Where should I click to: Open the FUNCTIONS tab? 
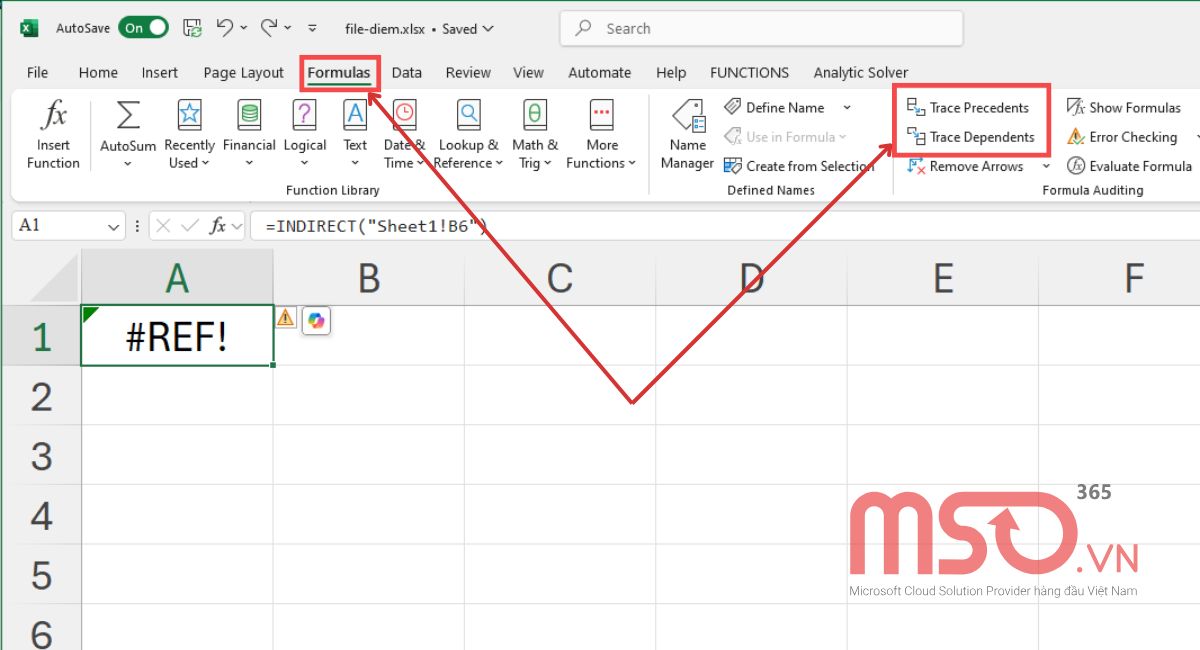tap(749, 72)
